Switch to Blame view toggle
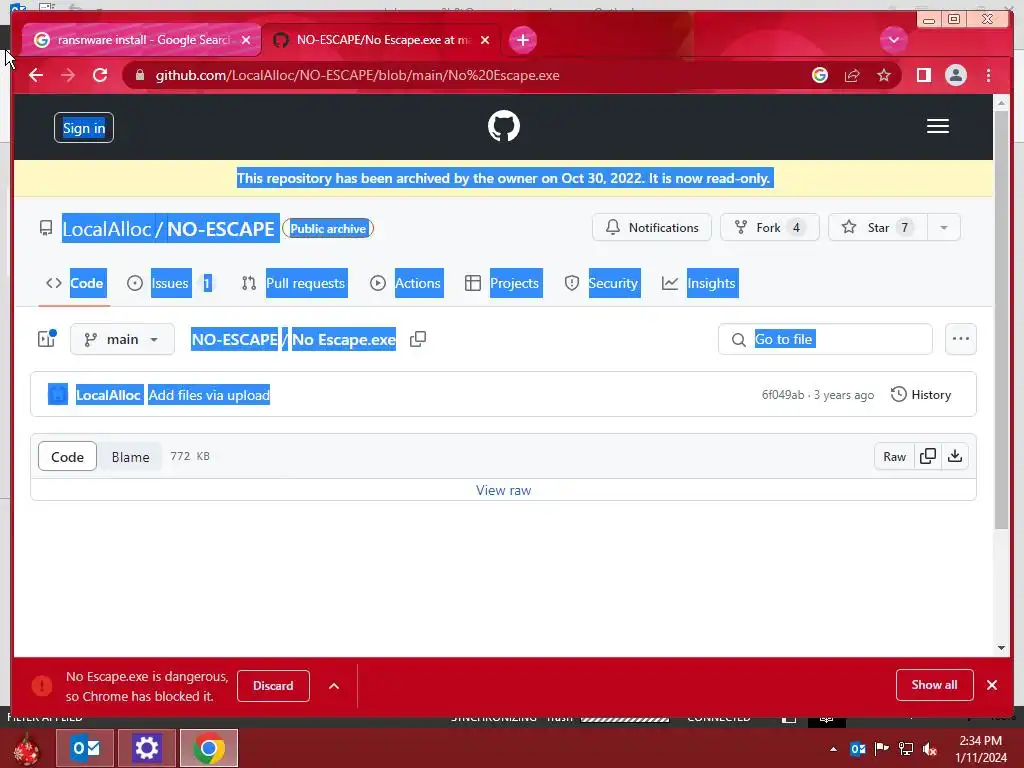 (x=130, y=456)
